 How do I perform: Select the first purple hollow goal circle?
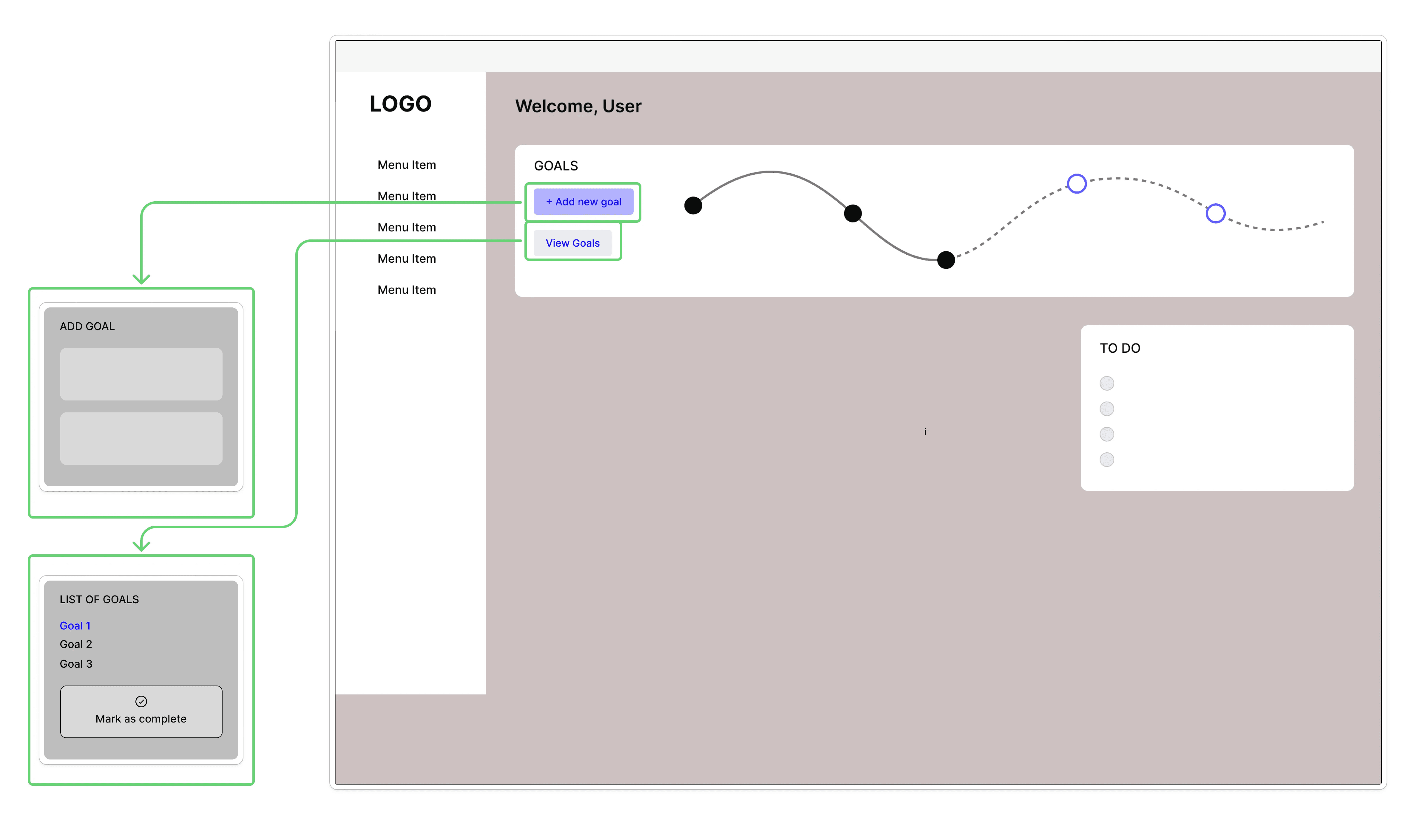point(1076,183)
